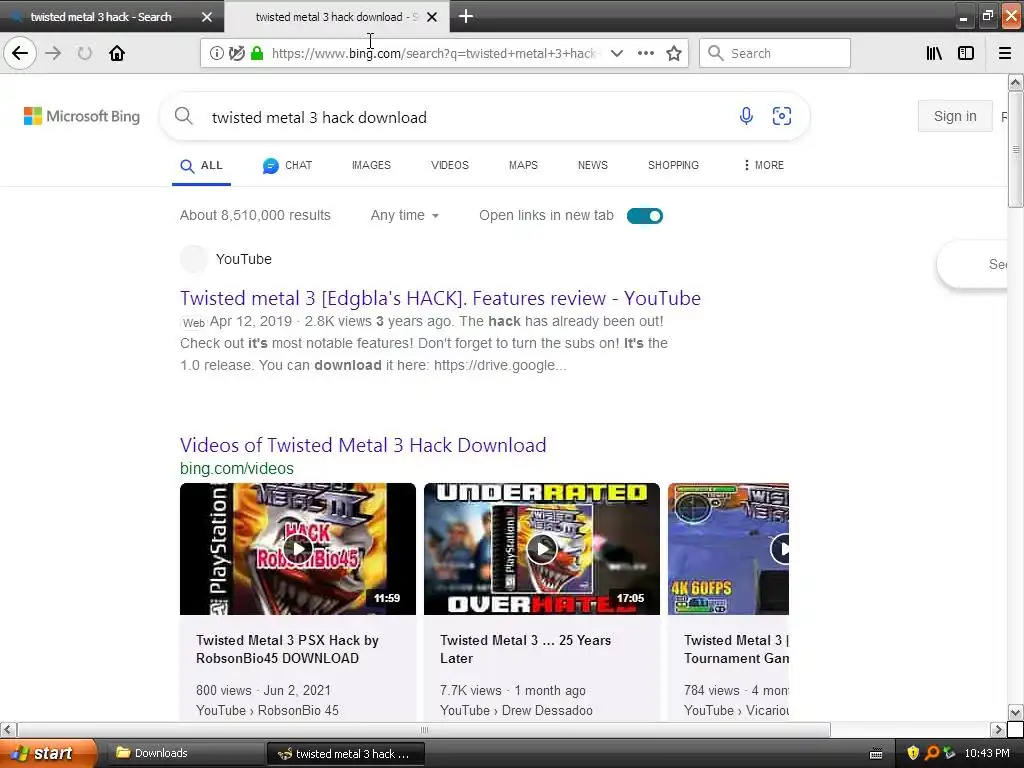
Task: Click the URL address bar text
Action: coord(436,54)
